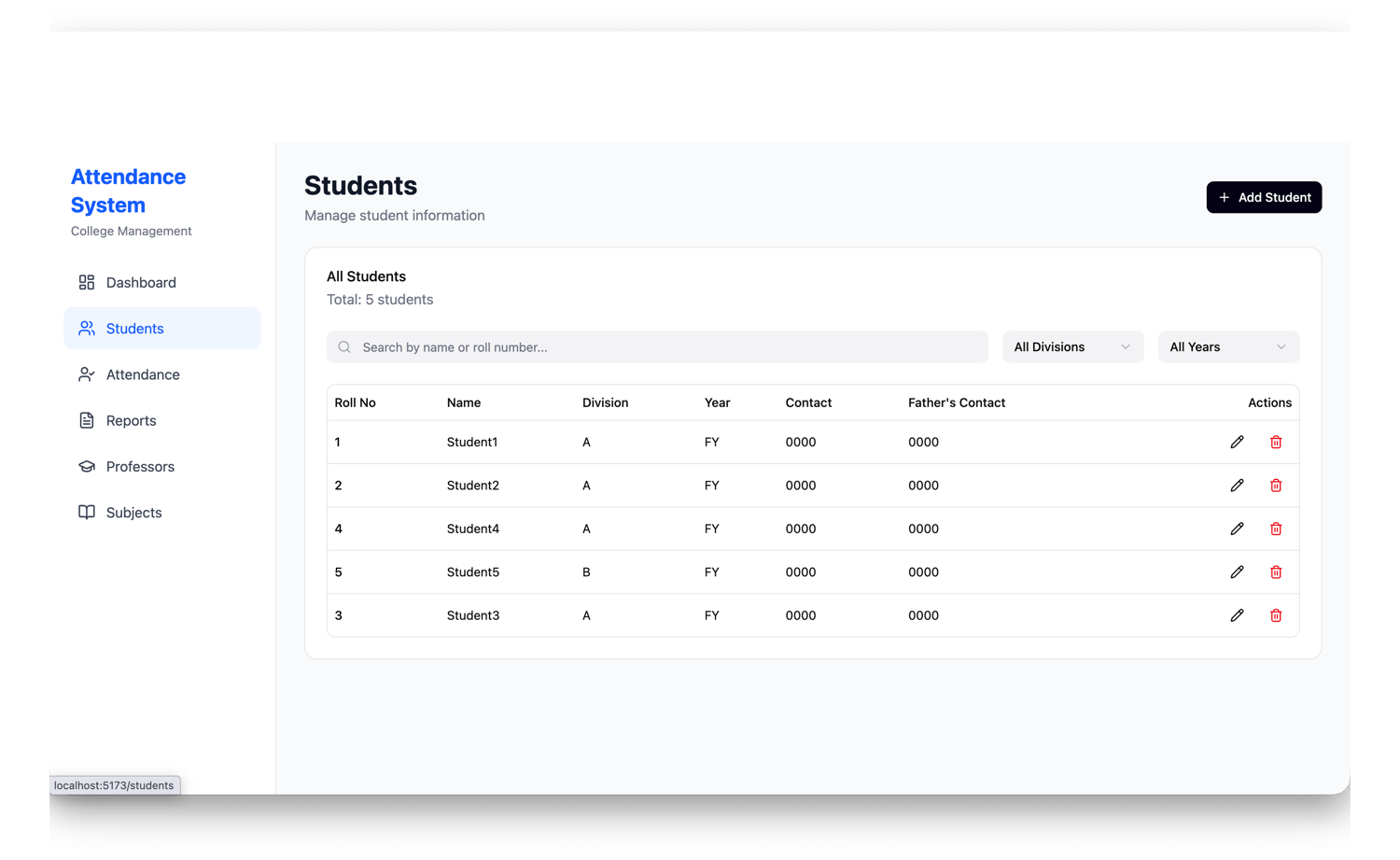
Task: Click the Add Student button
Action: click(1264, 197)
